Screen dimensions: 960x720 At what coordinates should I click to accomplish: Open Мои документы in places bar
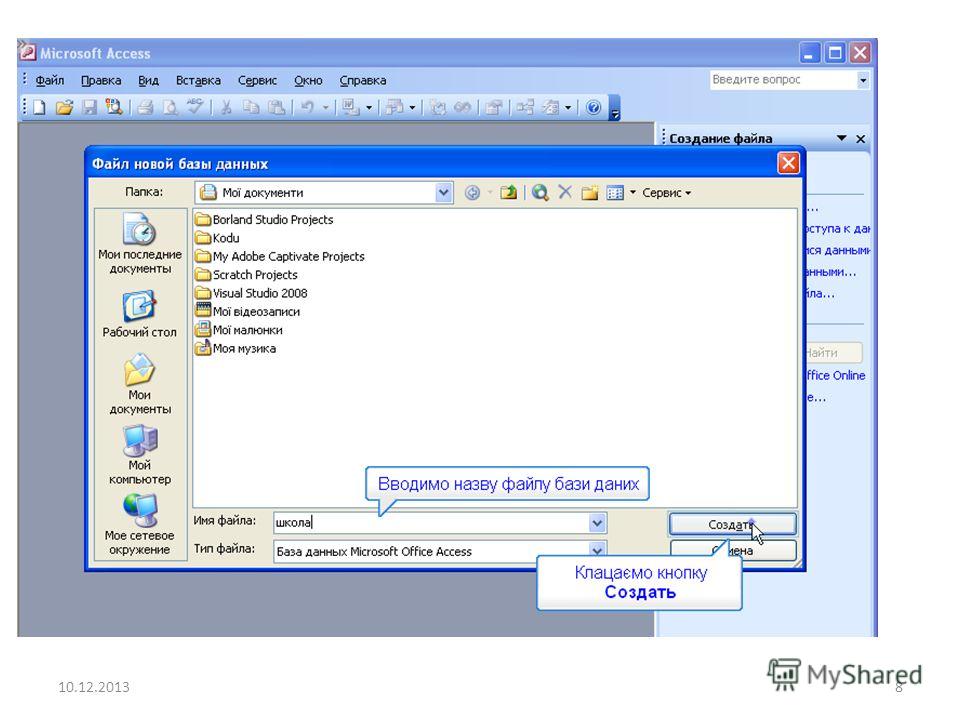[140, 384]
